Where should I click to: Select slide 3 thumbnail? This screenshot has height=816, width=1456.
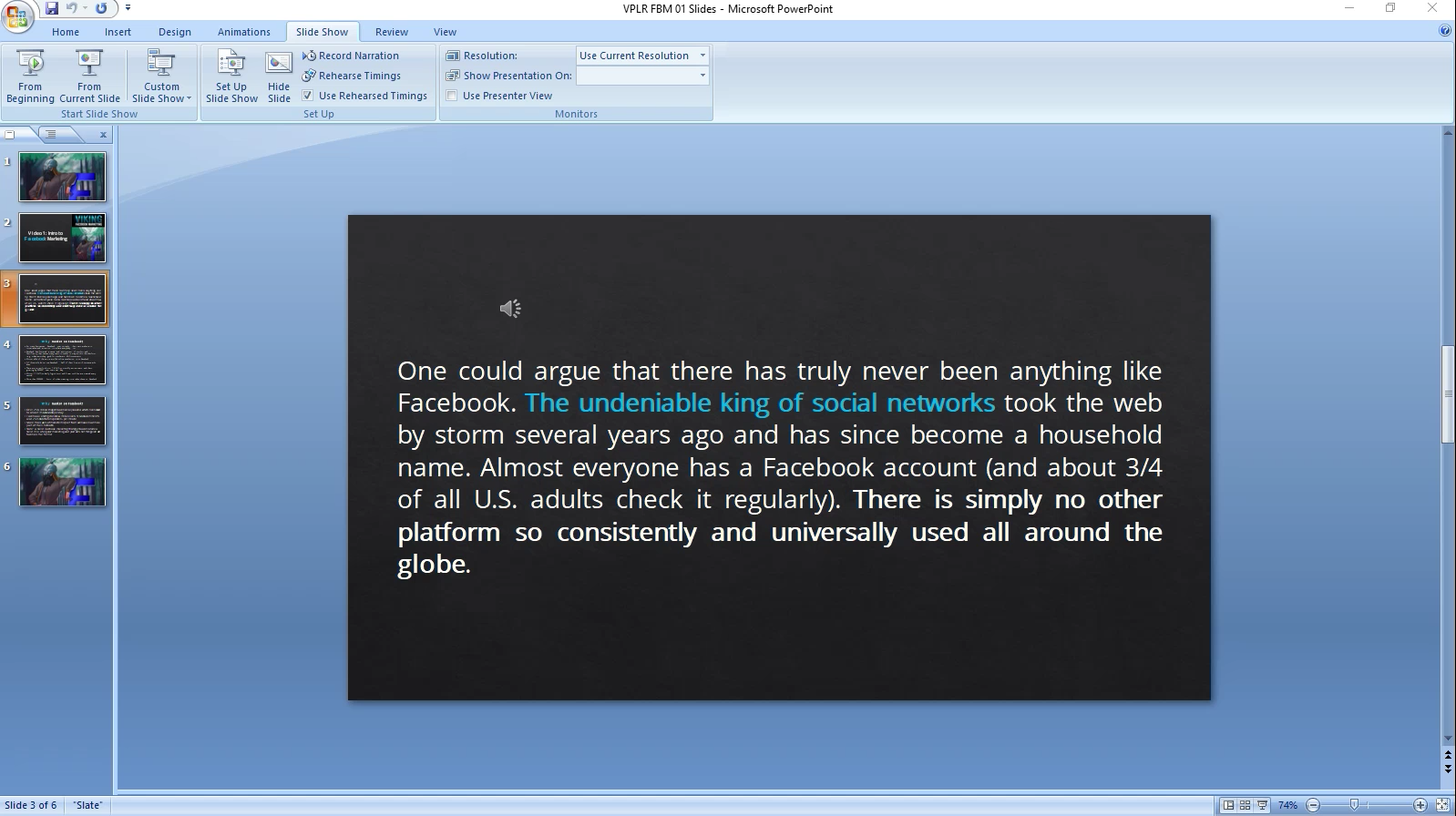point(63,299)
